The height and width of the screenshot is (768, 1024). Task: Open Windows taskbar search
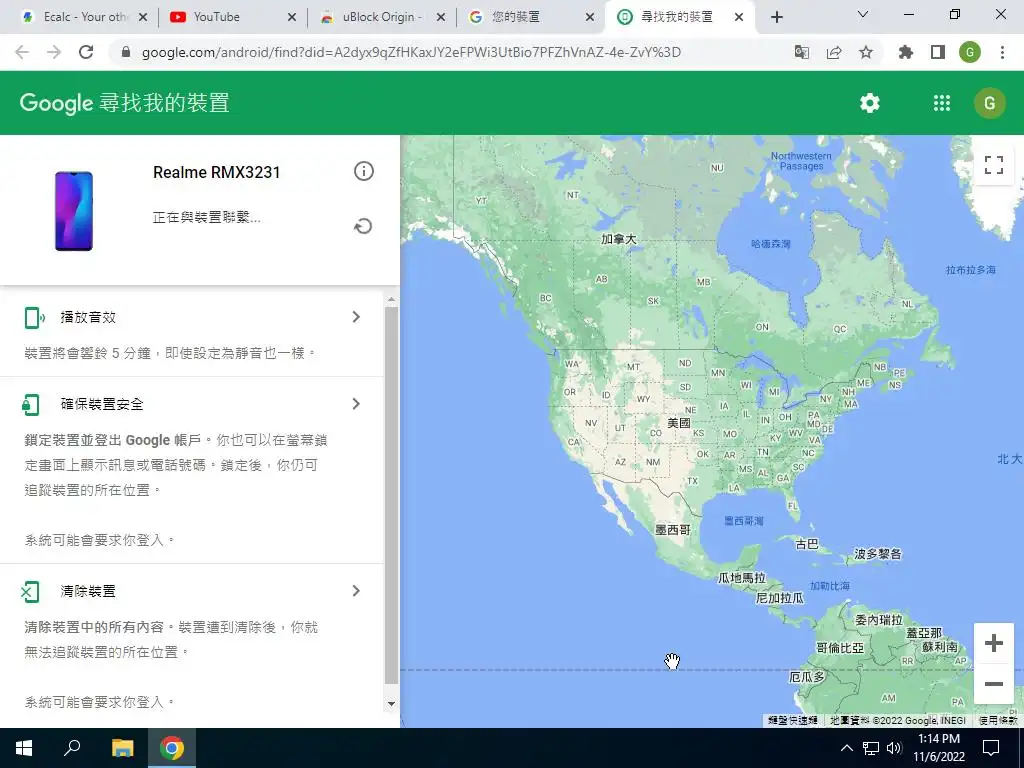click(x=72, y=748)
